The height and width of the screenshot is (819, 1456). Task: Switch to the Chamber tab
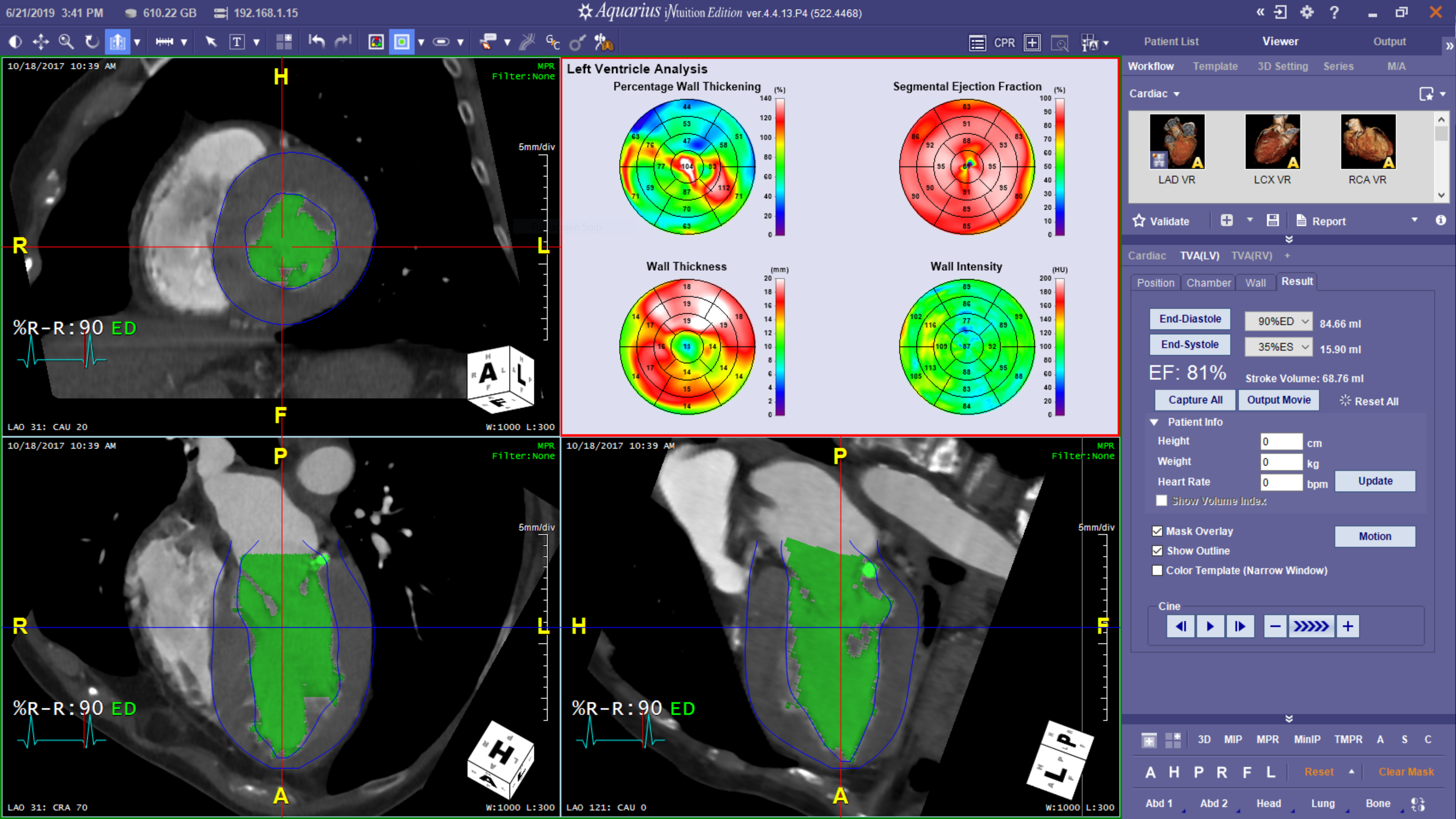pyautogui.click(x=1208, y=282)
